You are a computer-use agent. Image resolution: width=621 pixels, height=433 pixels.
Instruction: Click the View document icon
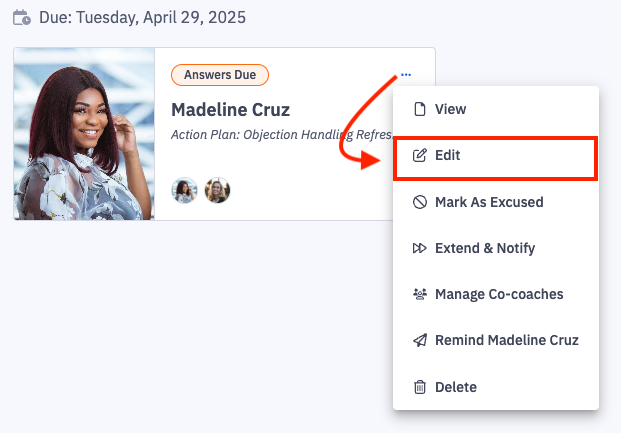tap(420, 109)
